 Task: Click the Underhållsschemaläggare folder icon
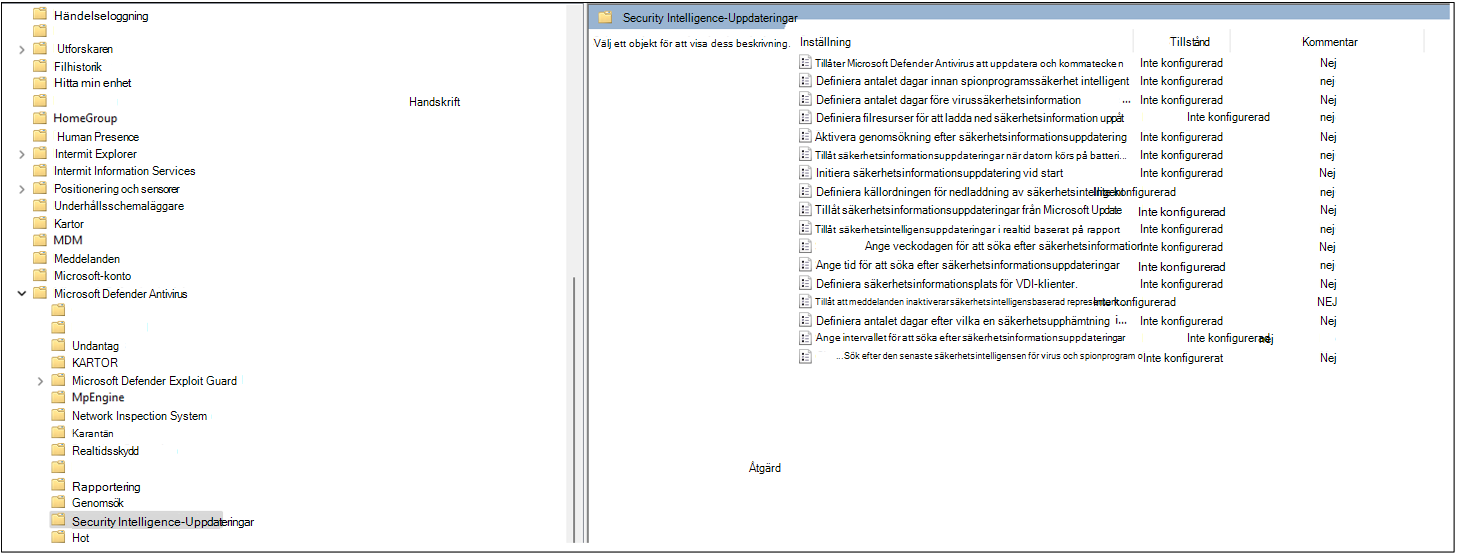click(x=40, y=206)
